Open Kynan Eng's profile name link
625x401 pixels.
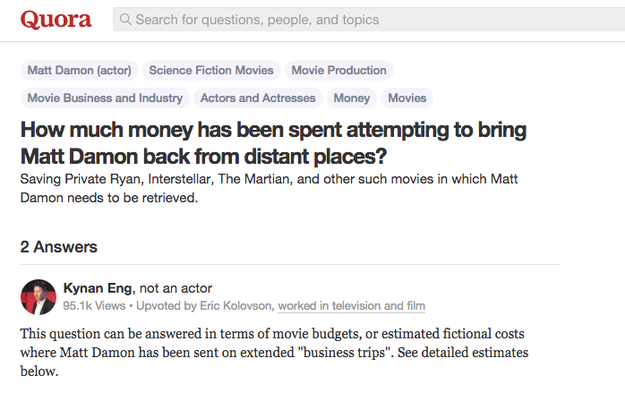point(97,288)
